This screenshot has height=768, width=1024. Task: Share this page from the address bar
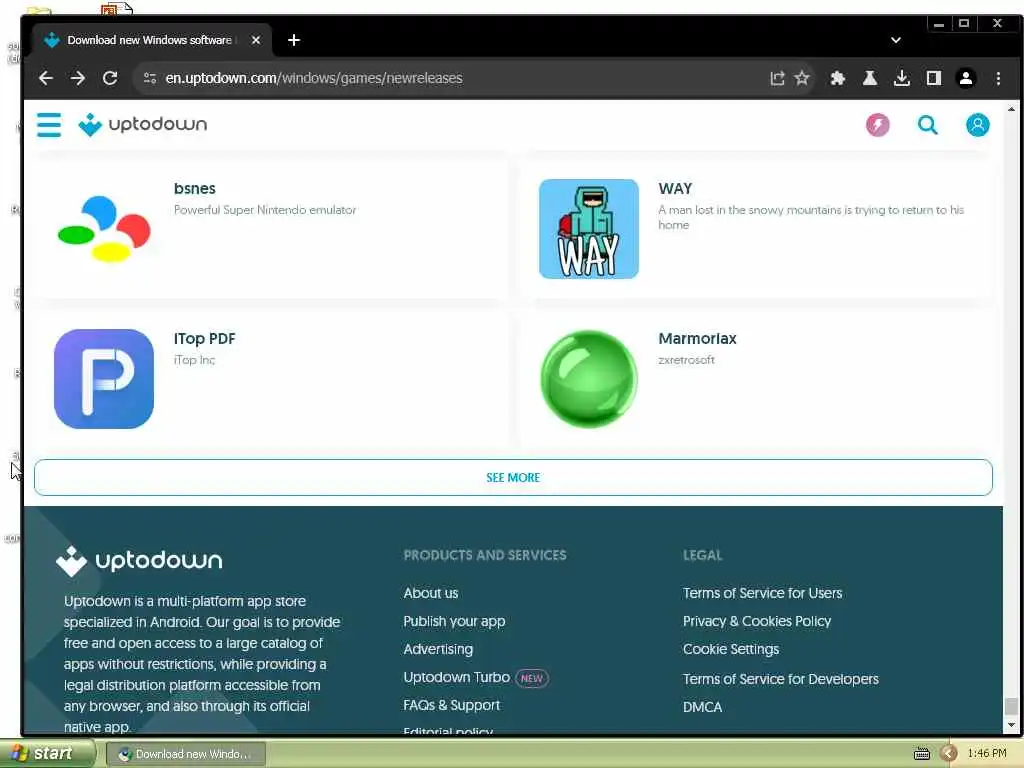777,78
